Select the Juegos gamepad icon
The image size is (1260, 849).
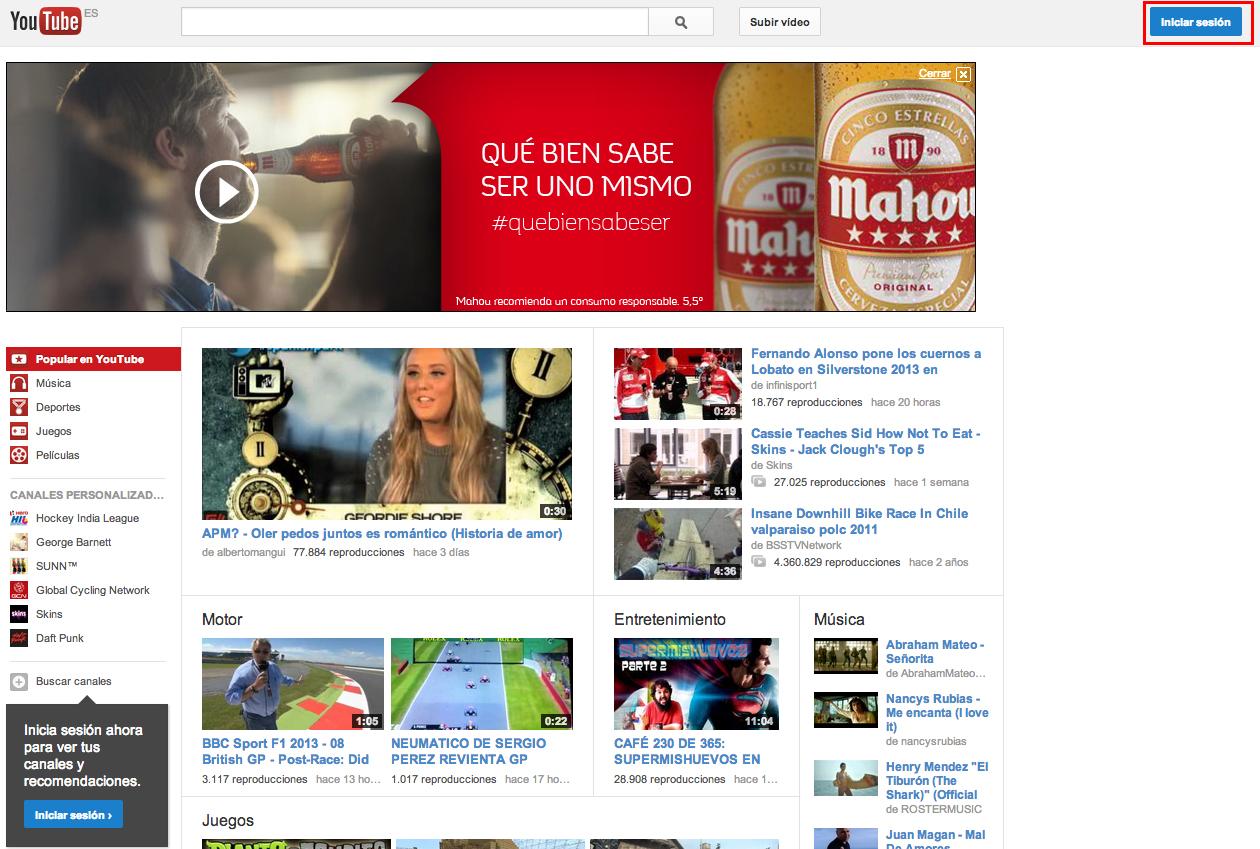point(19,432)
